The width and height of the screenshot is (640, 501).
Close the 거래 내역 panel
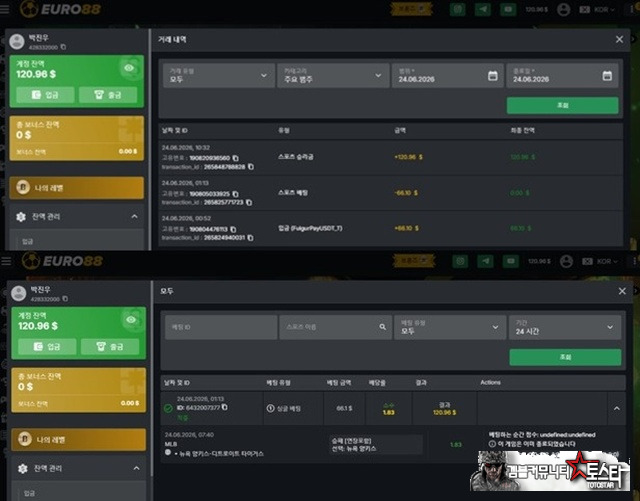619,39
